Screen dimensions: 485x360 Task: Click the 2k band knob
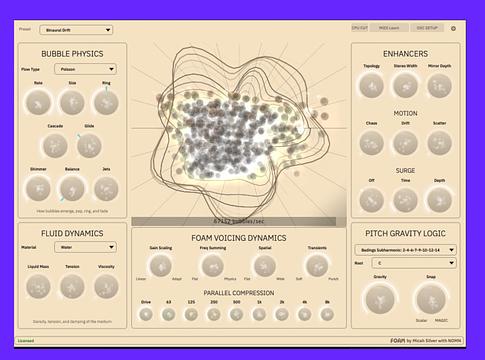282,314
